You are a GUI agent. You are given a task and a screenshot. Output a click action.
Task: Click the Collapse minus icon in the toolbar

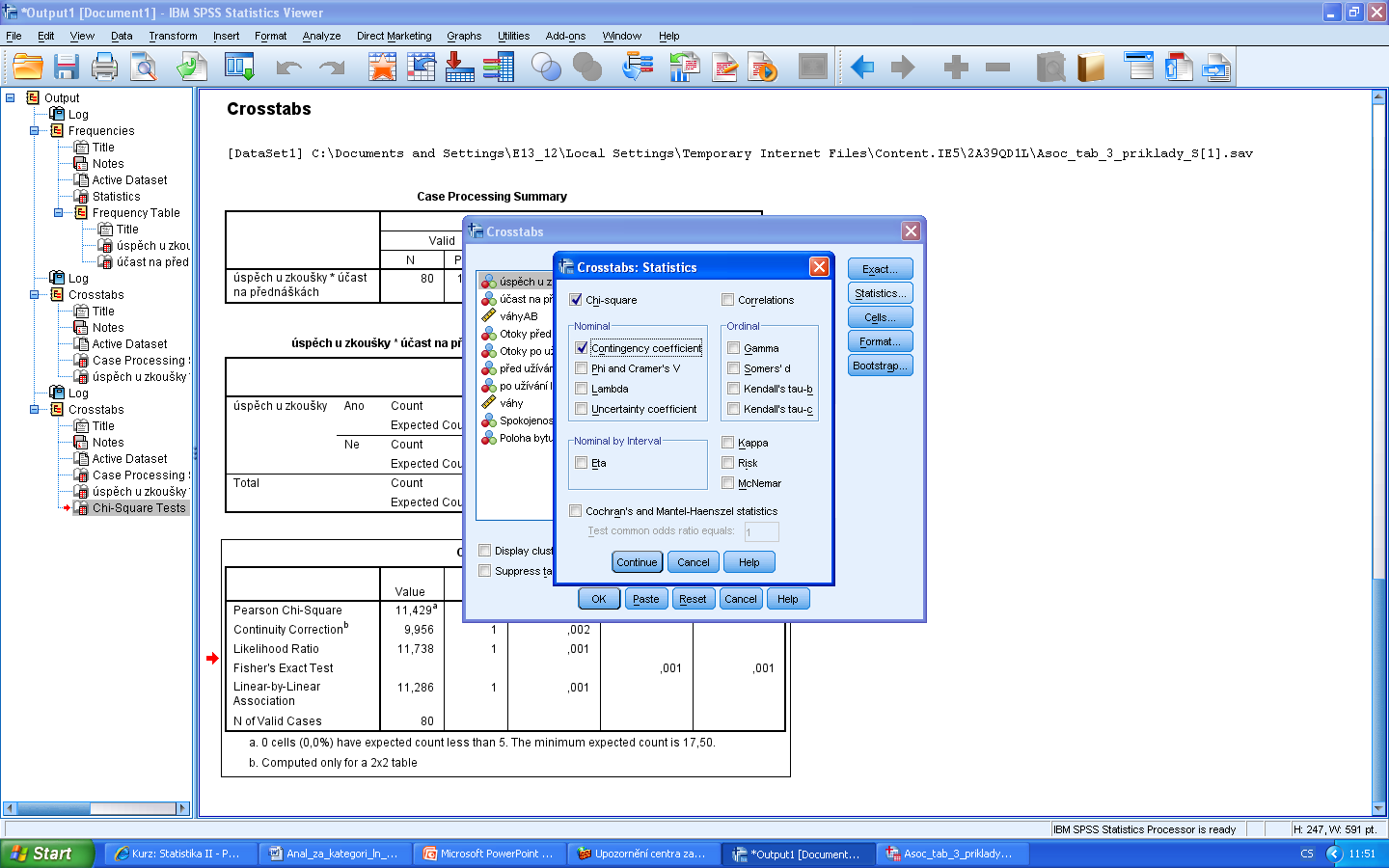click(x=998, y=67)
